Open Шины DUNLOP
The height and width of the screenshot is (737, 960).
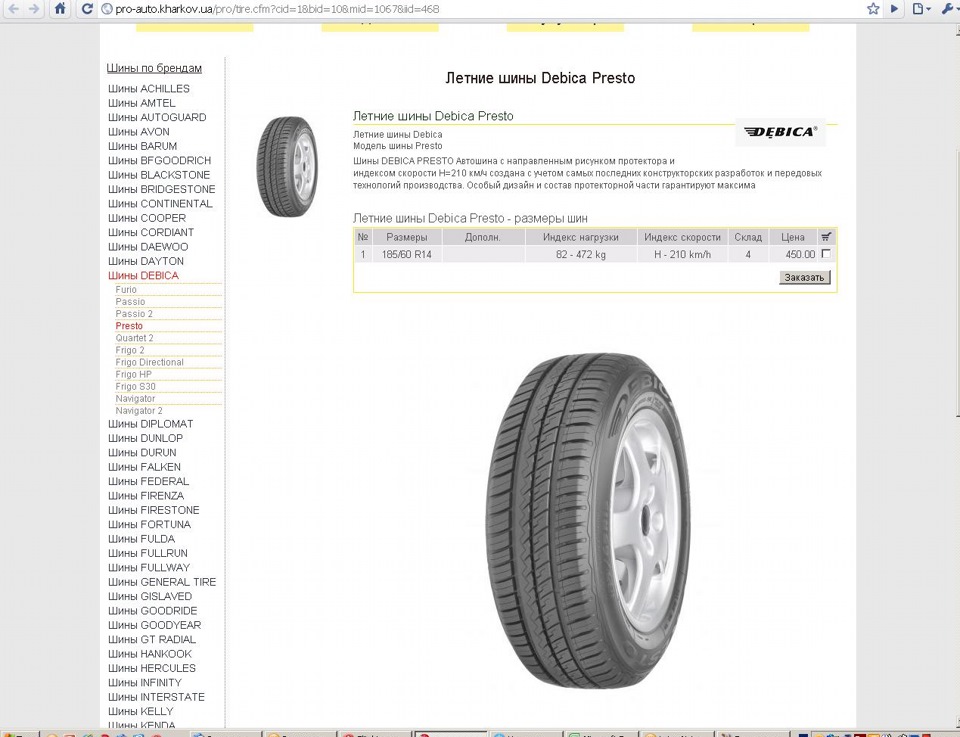(145, 438)
